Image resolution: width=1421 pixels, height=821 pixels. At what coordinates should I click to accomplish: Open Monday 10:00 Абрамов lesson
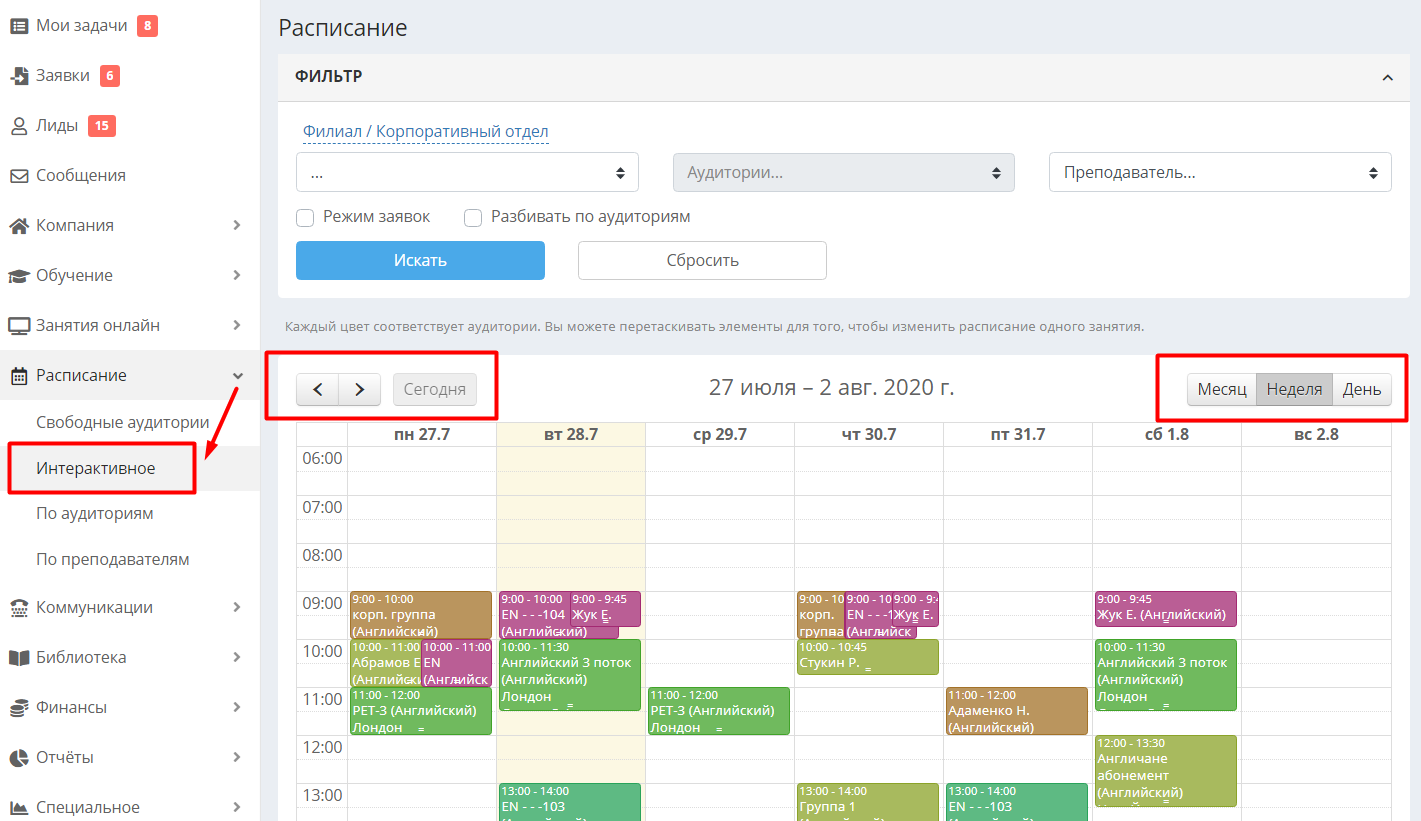386,663
